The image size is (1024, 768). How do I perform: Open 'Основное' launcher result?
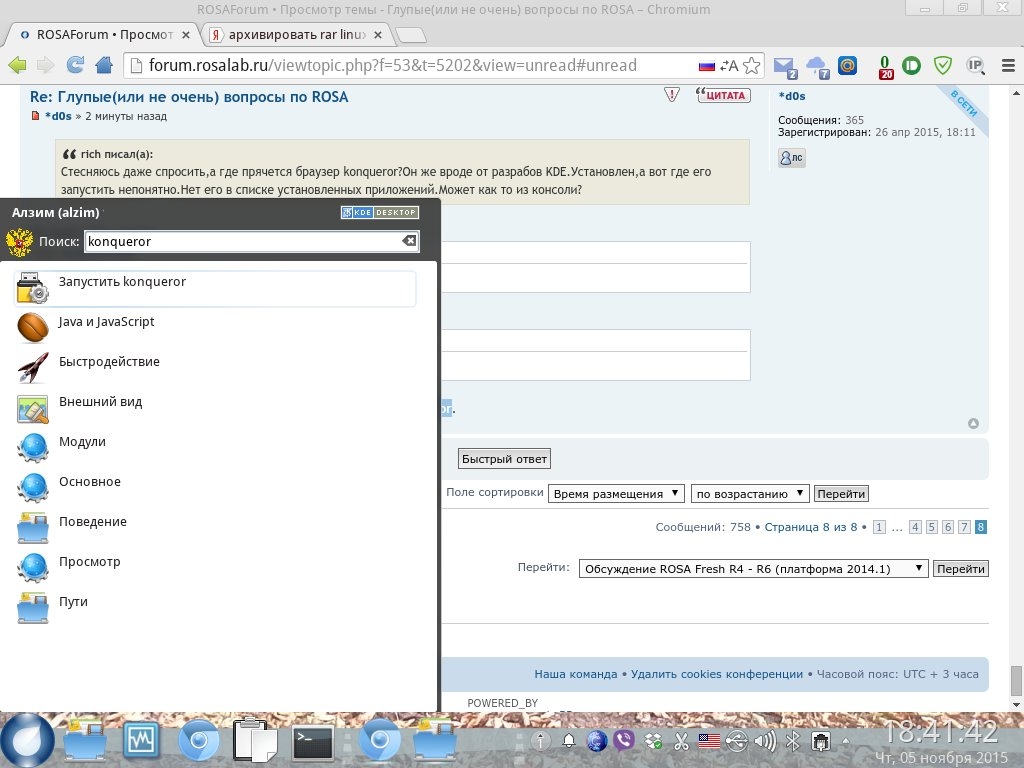coord(215,488)
